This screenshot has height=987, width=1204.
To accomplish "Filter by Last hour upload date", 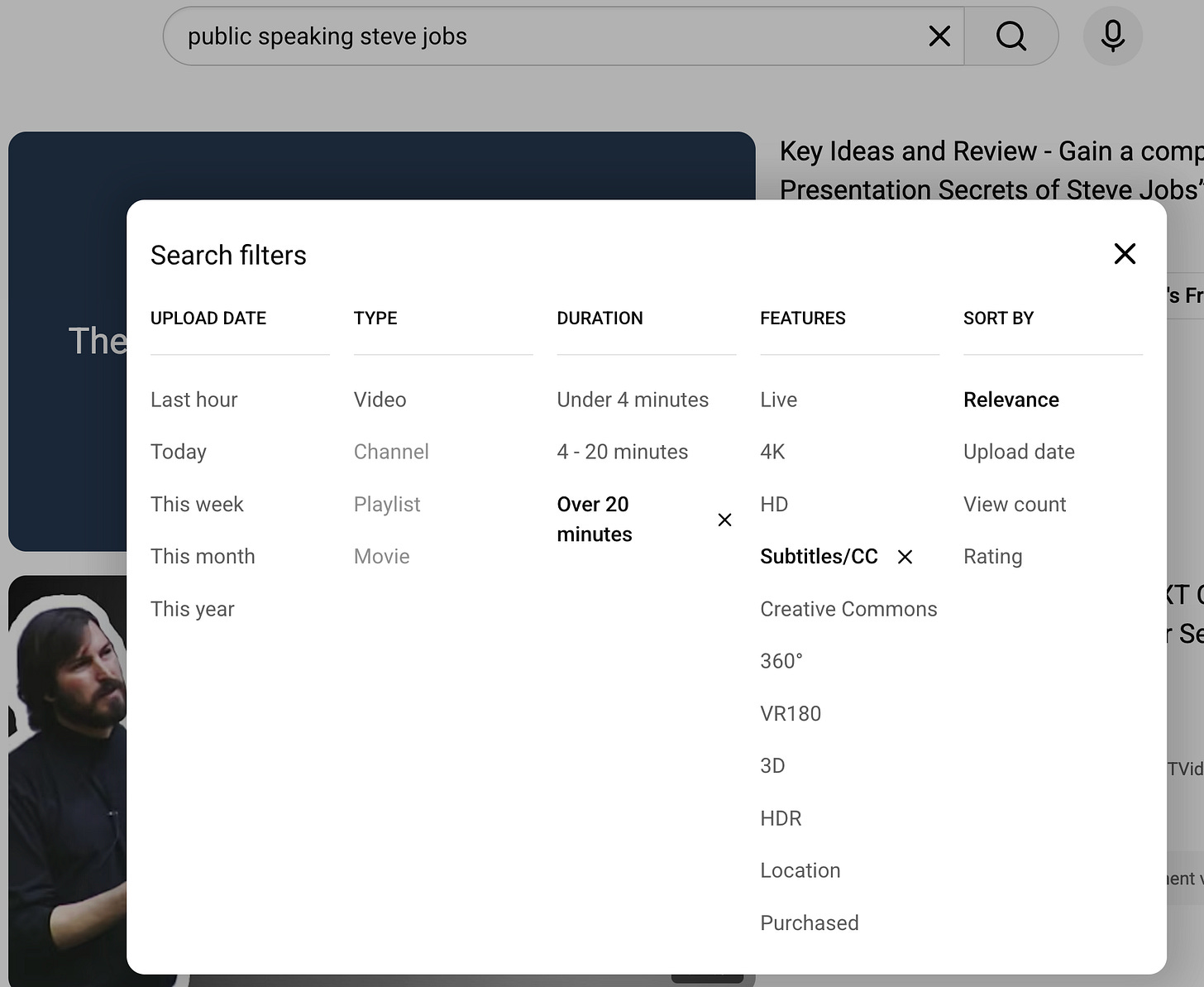I will coord(194,400).
